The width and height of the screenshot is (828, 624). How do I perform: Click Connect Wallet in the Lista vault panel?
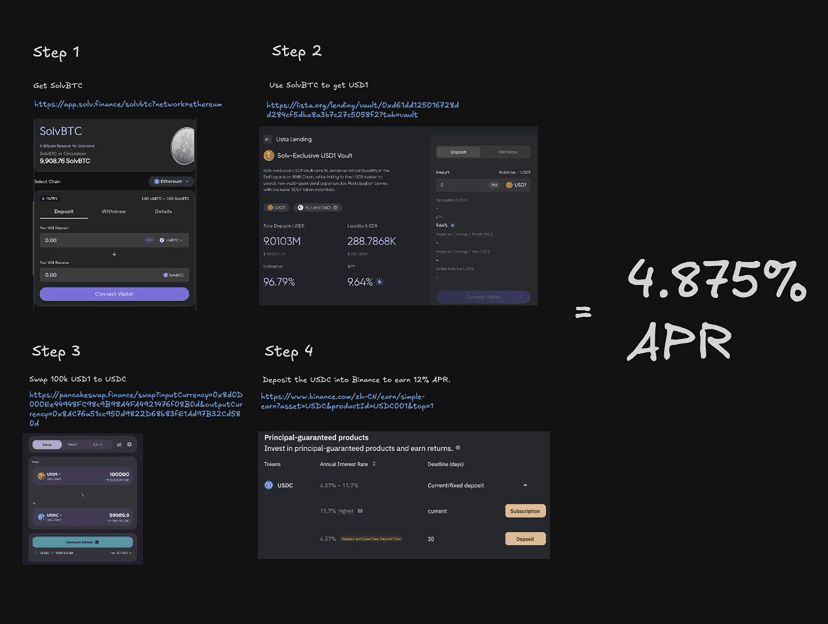pyautogui.click(x=483, y=297)
